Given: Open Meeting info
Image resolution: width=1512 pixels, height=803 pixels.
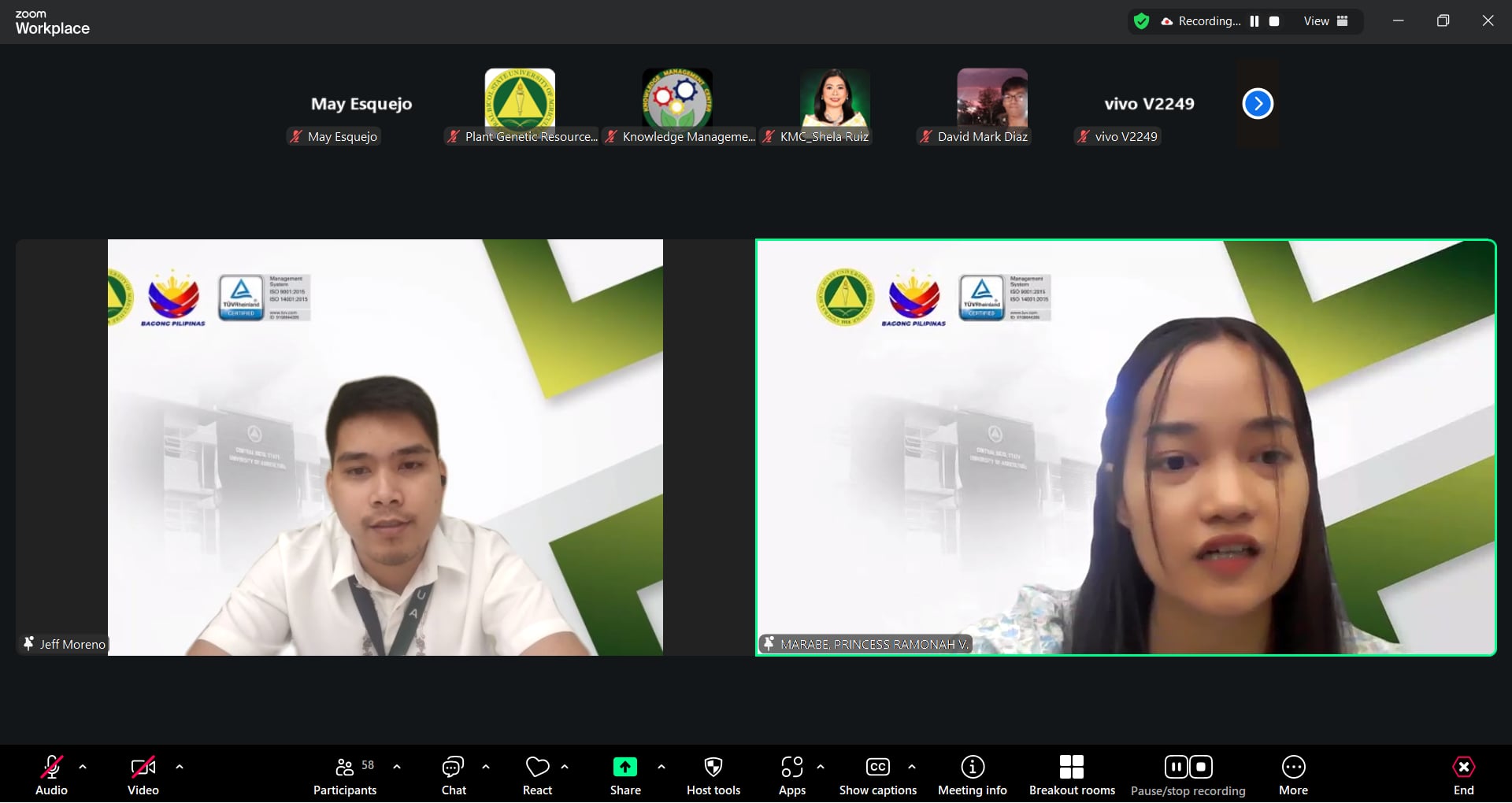Looking at the screenshot, I should coord(972,775).
